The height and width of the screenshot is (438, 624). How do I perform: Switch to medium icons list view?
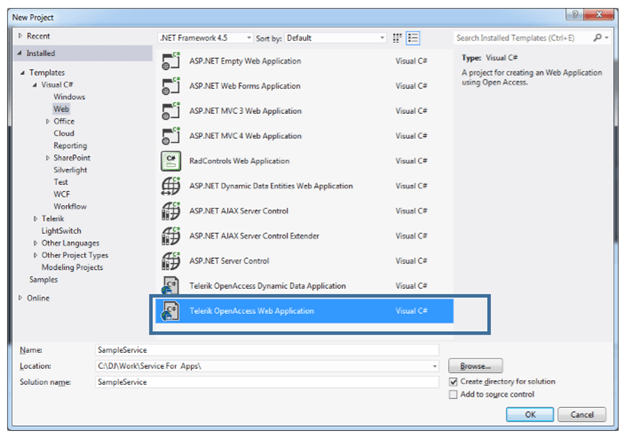point(413,38)
